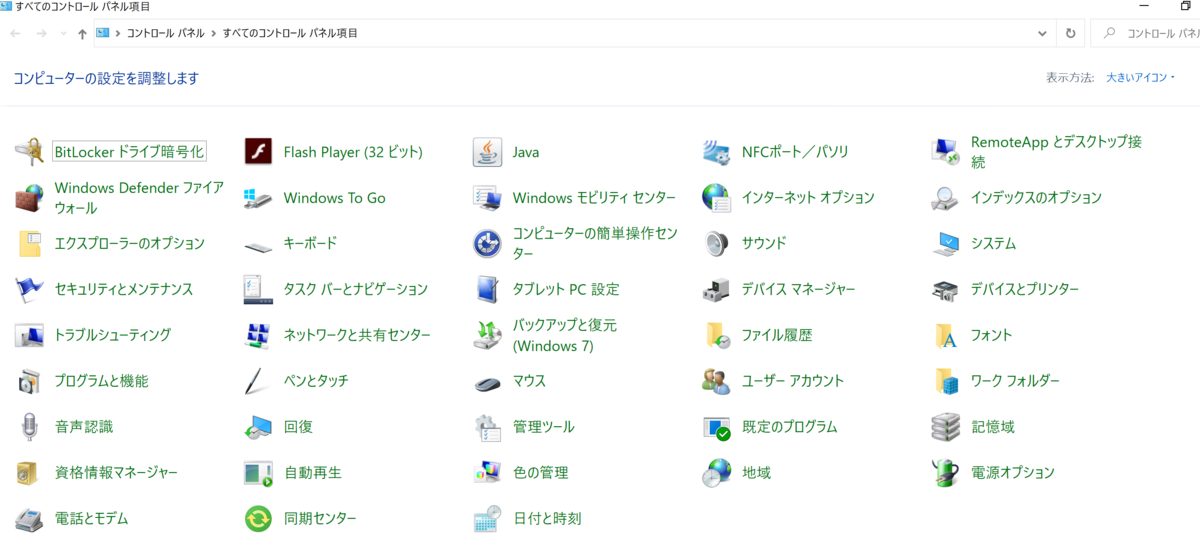Click the search magnifier icon
The image size is (1200, 544).
click(1109, 33)
